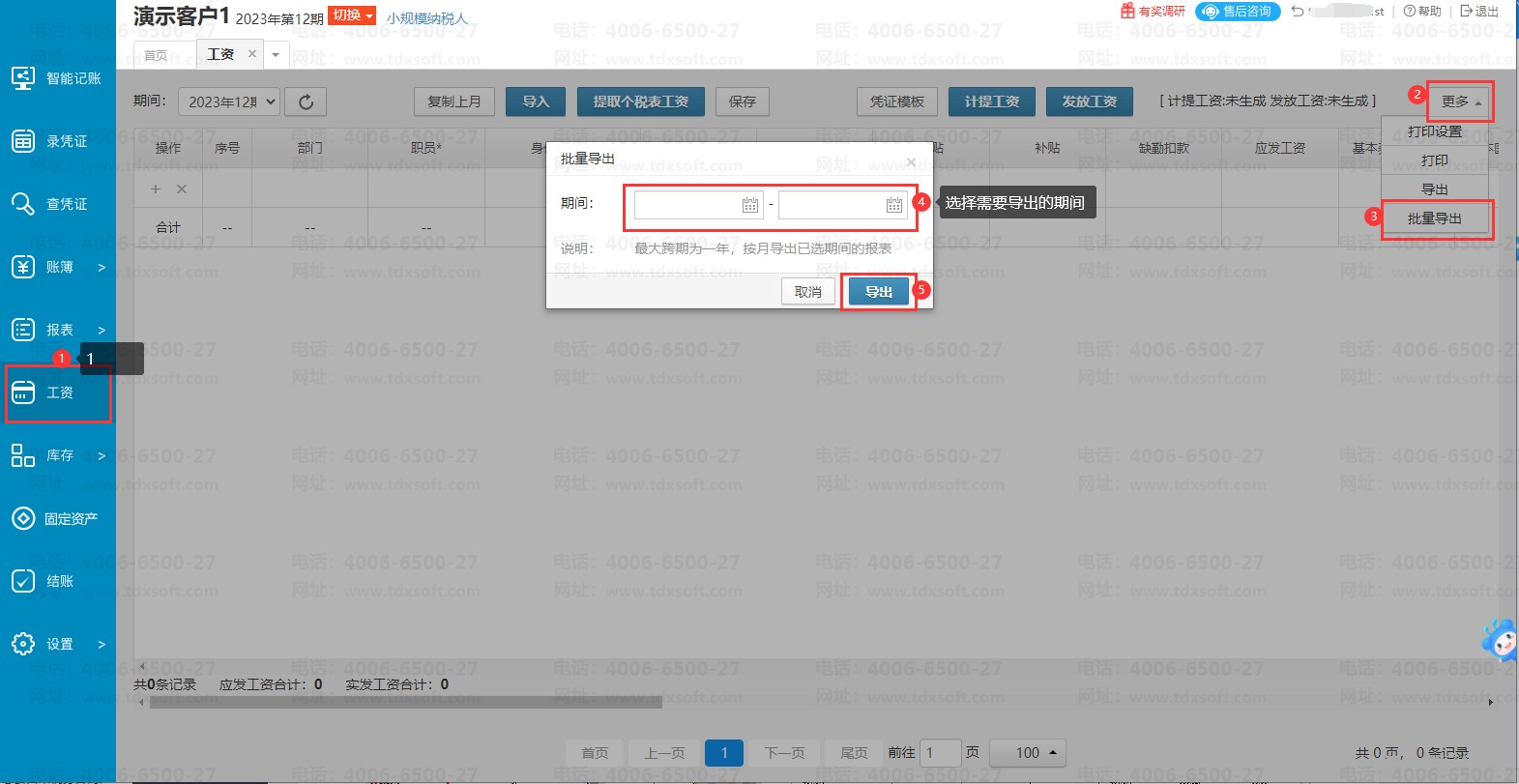Open the 100 page size dropdown

[1037, 752]
